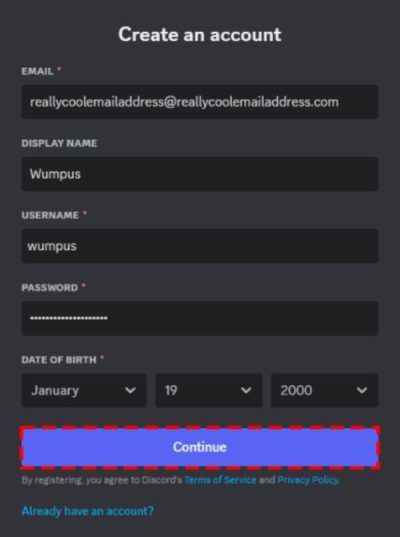Click the DATE OF BIRTH label
The image size is (400, 537).
[59, 360]
